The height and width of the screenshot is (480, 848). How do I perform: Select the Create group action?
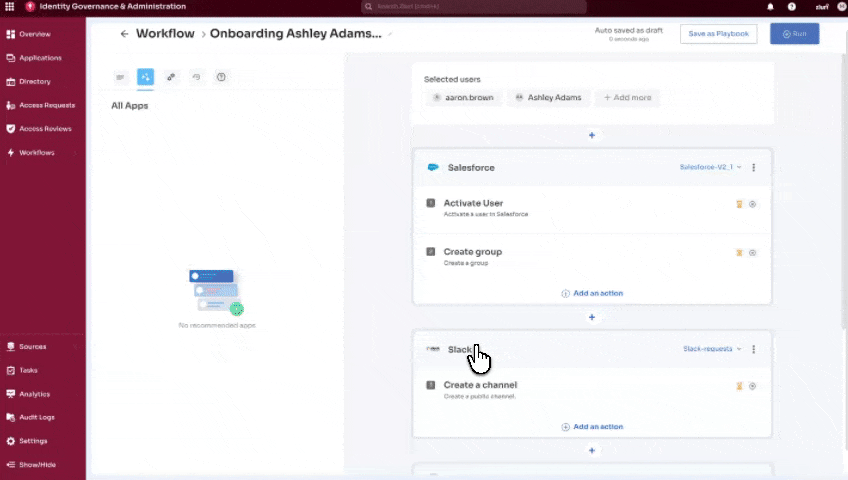(592, 257)
